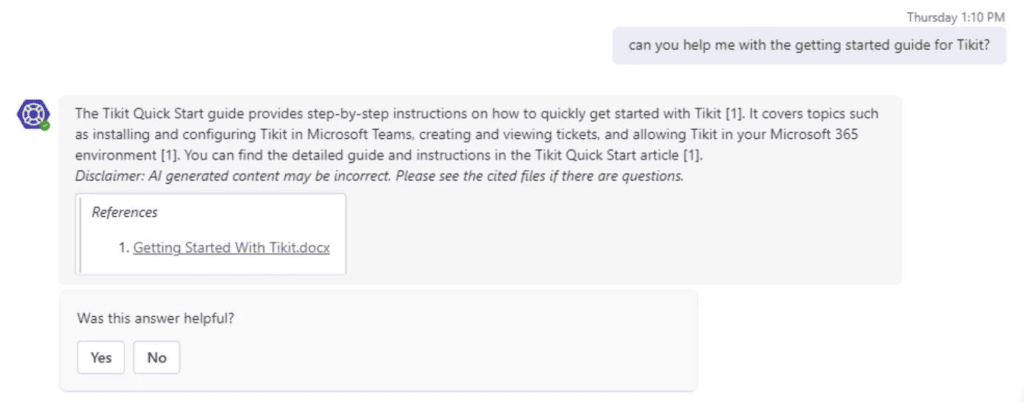Select the user's getting started guide message bubble
Screen dimensions: 1024x403
[809, 45]
